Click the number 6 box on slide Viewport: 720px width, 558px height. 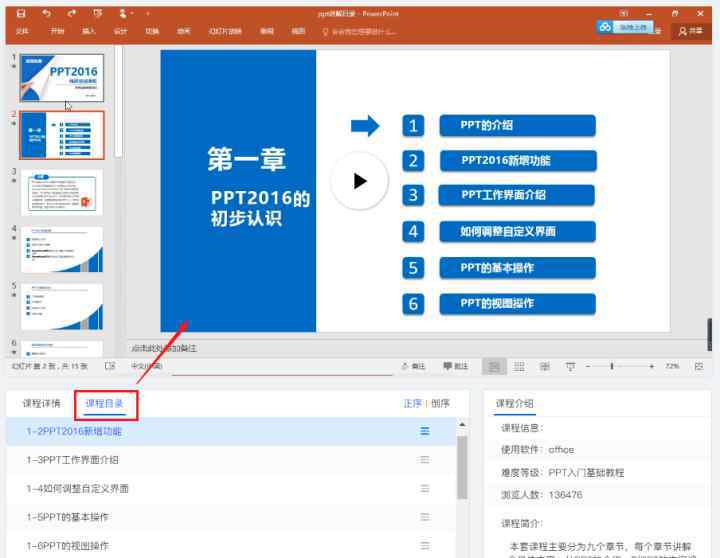[x=413, y=304]
